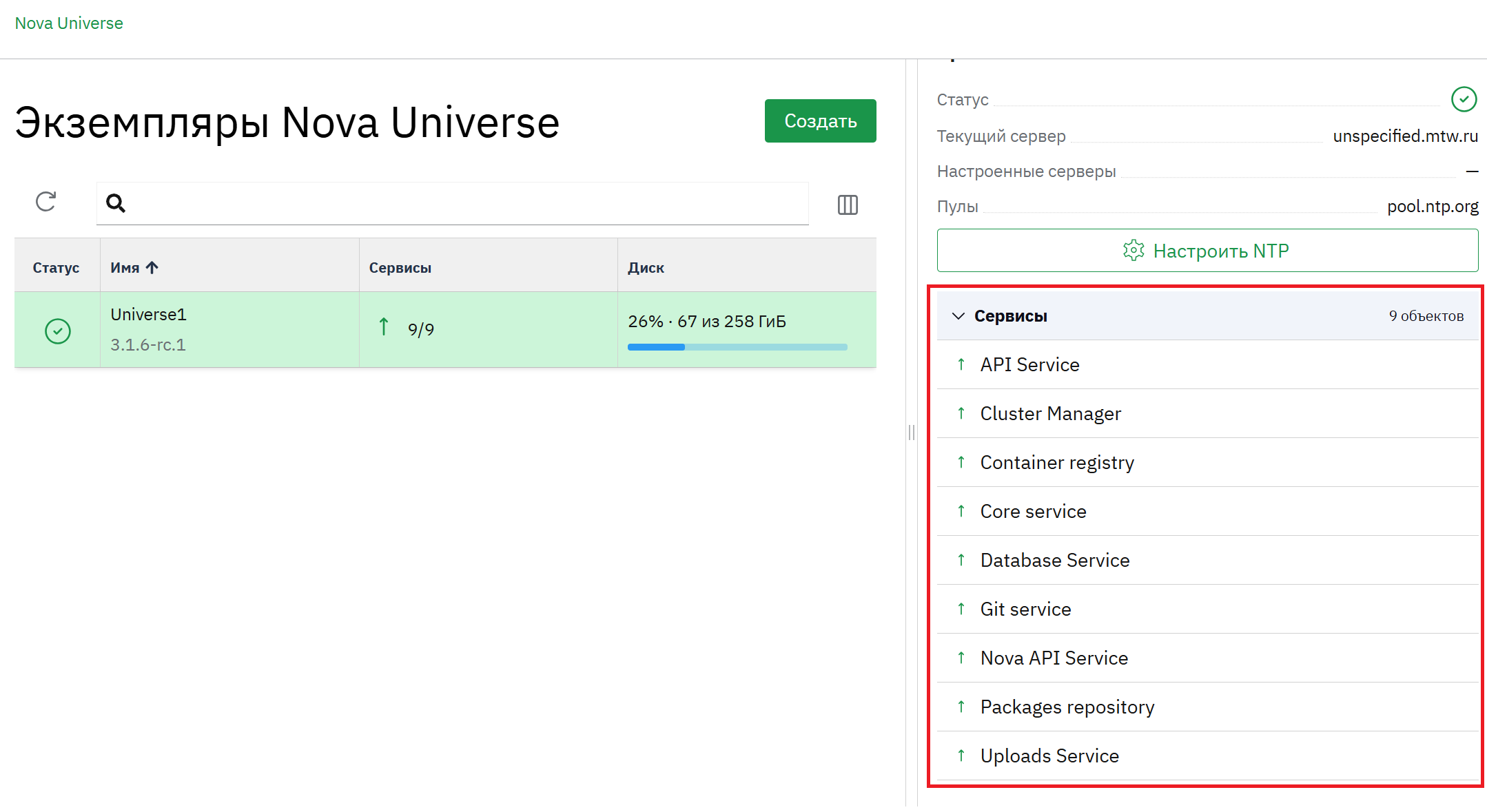
Task: Select the Packages repository row
Action: click(x=1208, y=707)
